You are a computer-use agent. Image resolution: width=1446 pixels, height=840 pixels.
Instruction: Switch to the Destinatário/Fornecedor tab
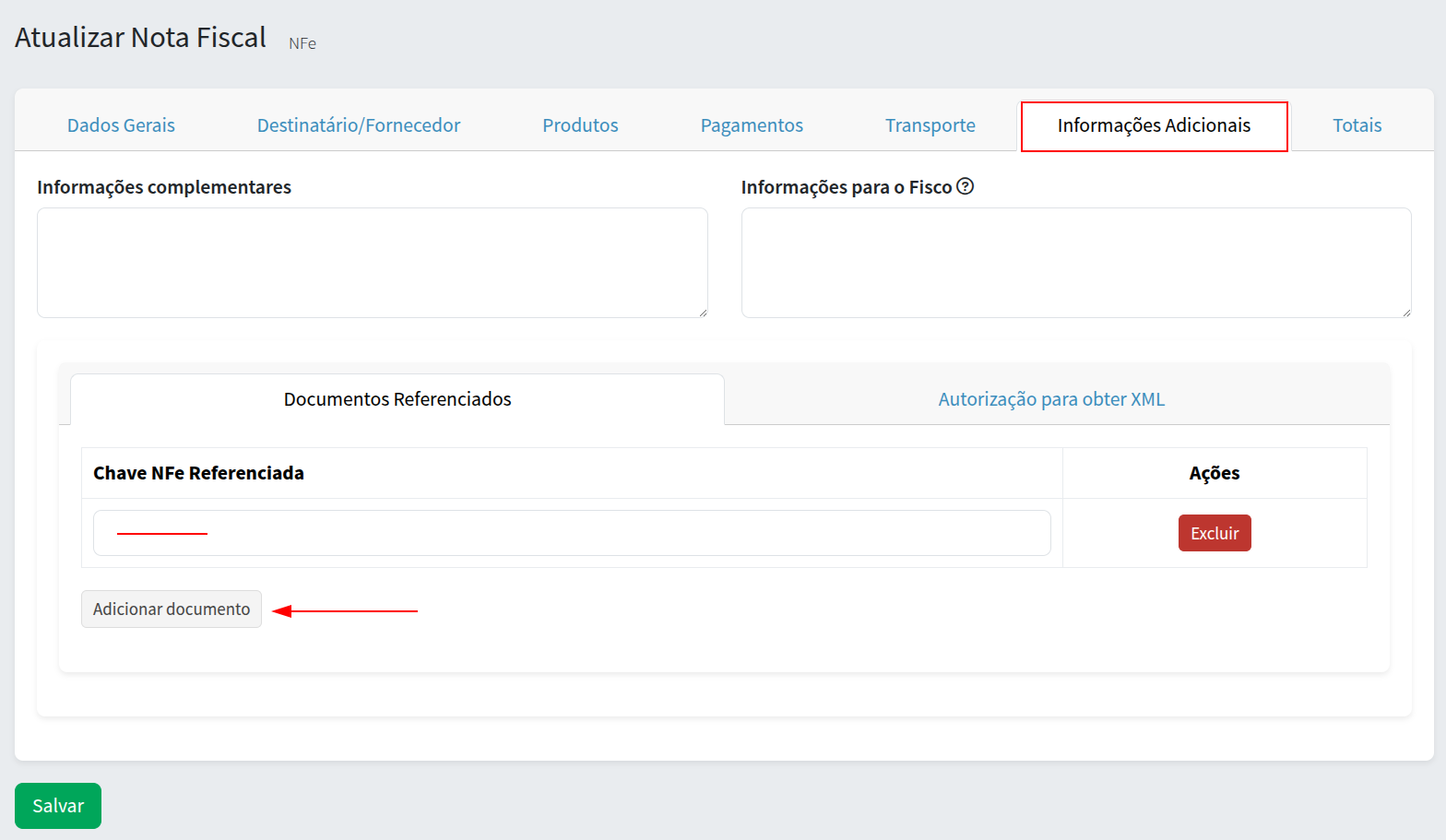click(358, 125)
